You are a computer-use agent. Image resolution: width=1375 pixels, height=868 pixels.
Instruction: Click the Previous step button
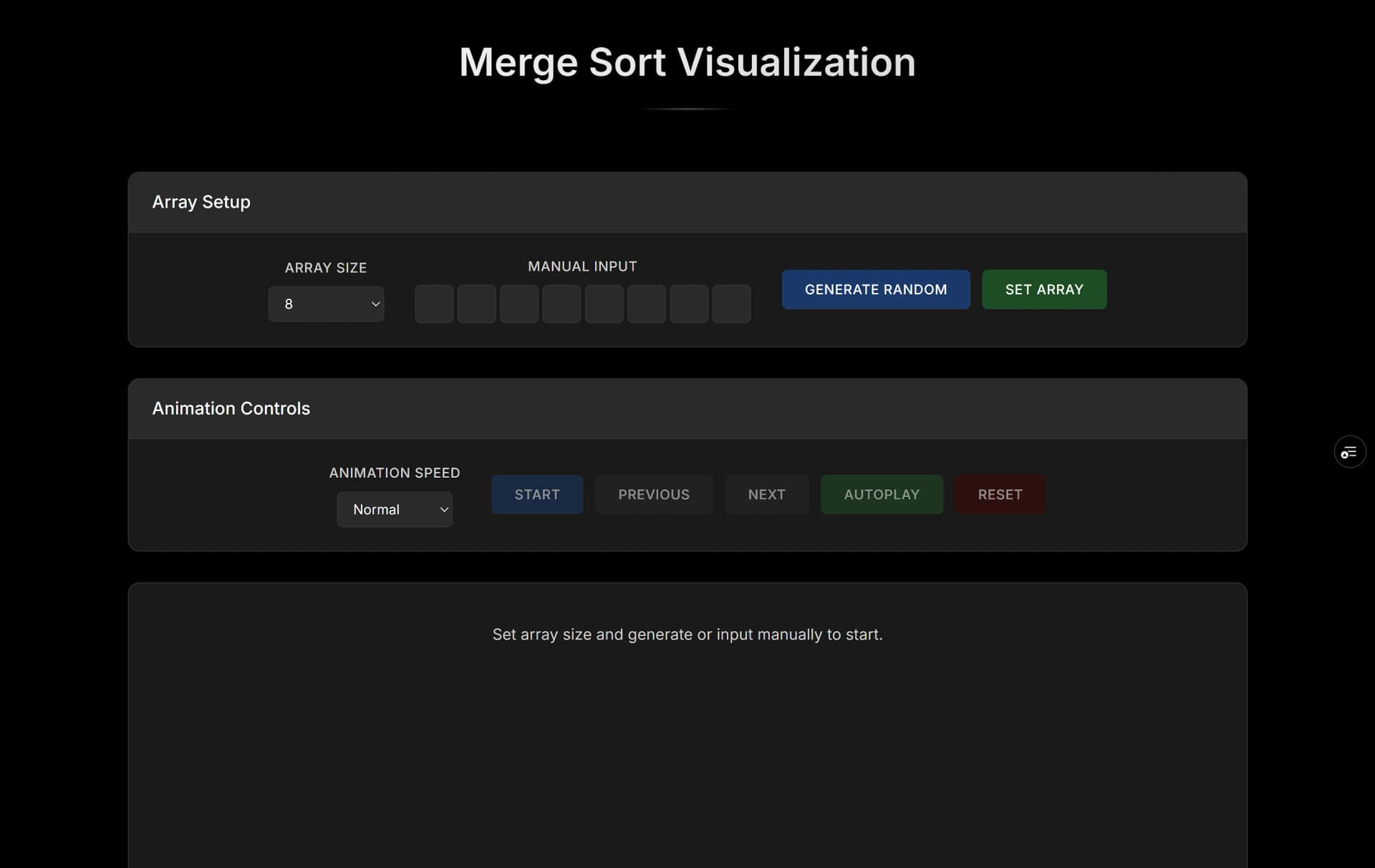[x=653, y=494]
